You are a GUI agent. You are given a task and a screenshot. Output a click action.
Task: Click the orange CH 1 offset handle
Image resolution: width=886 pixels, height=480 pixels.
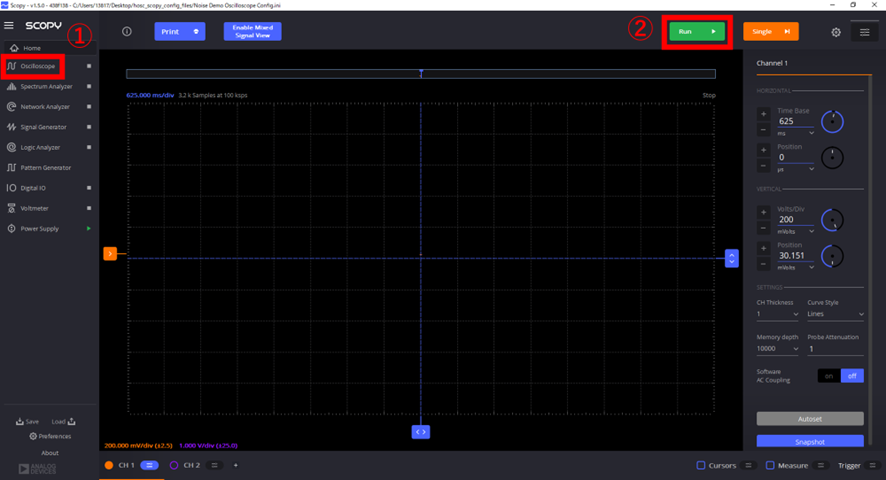[x=110, y=254]
